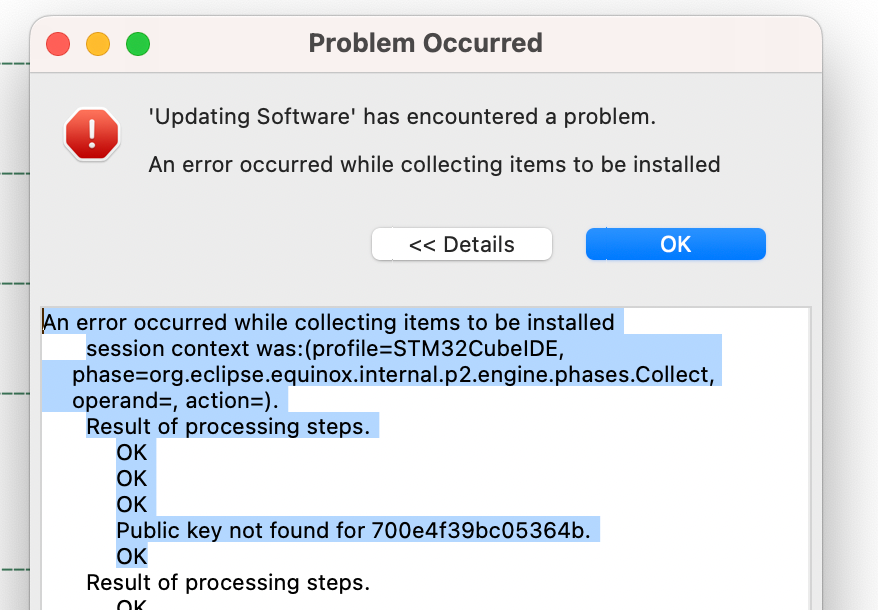Click the first highlighted line in the details box

329,323
